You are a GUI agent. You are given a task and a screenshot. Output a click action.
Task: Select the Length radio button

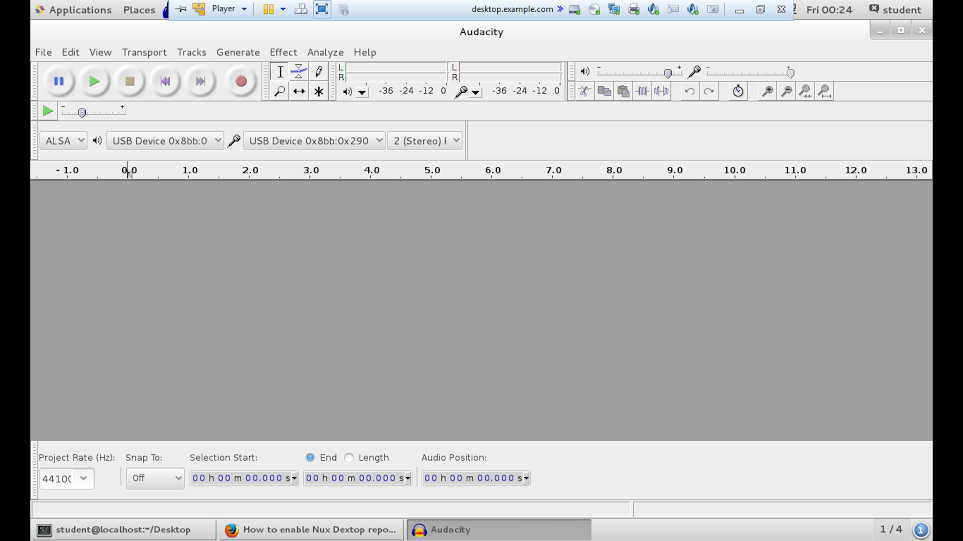click(349, 457)
